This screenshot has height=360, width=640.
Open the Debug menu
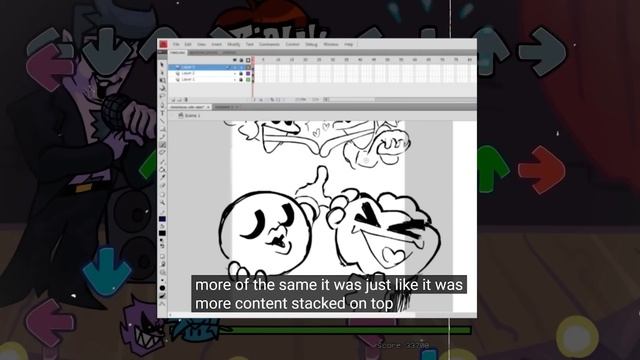point(311,44)
